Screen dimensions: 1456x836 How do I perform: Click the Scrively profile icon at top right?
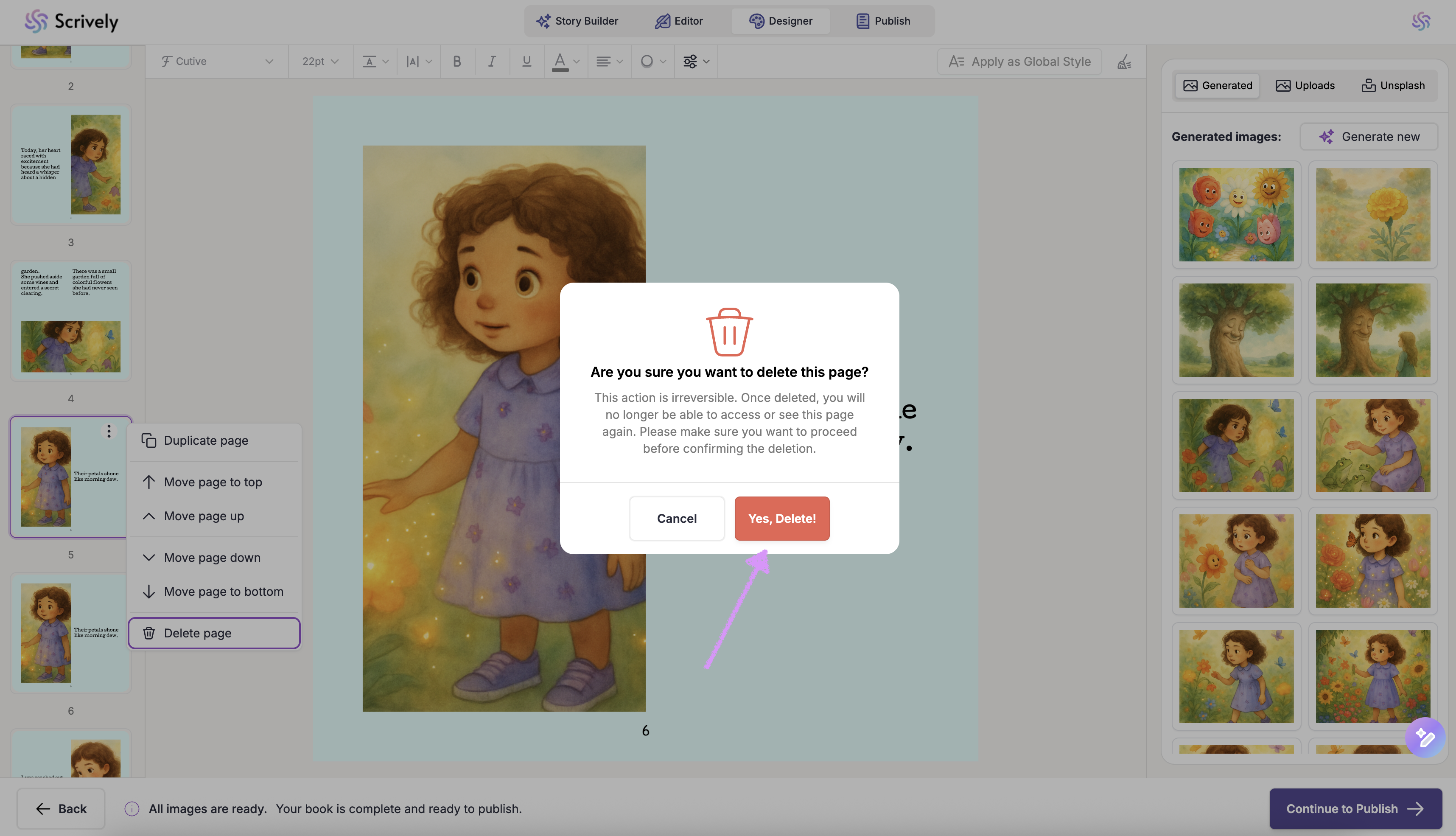pos(1421,21)
